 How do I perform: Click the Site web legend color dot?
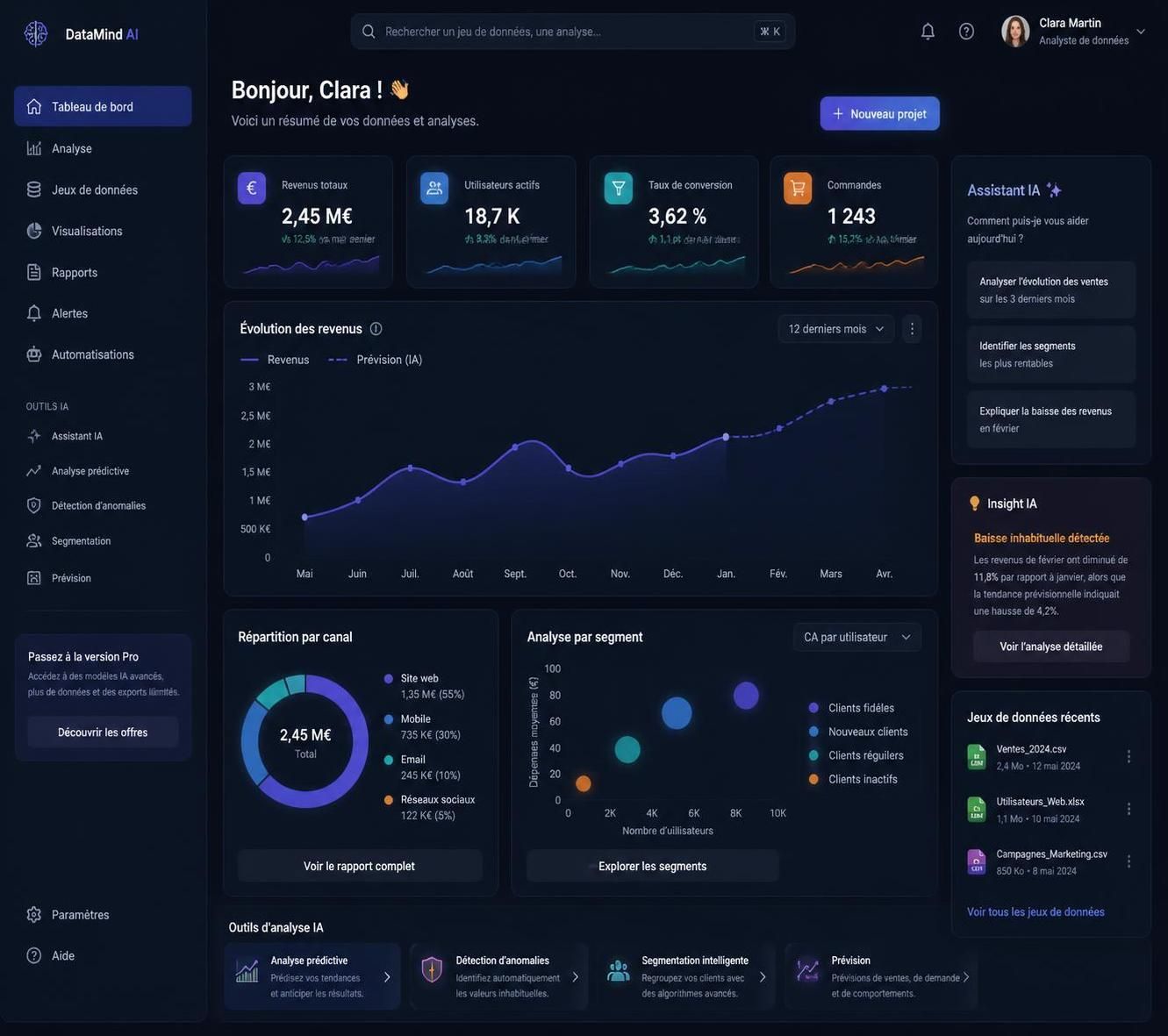coord(389,679)
